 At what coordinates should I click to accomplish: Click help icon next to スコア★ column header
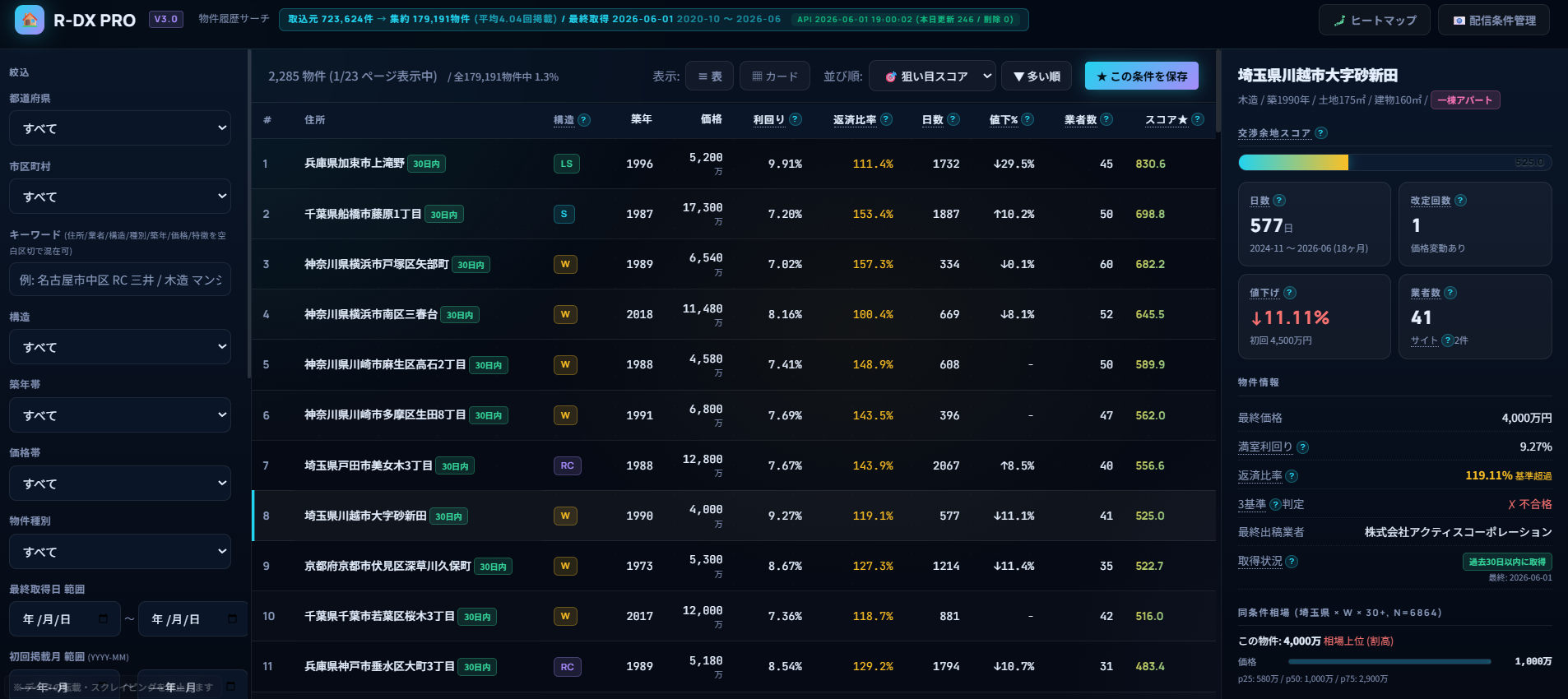(x=1198, y=119)
